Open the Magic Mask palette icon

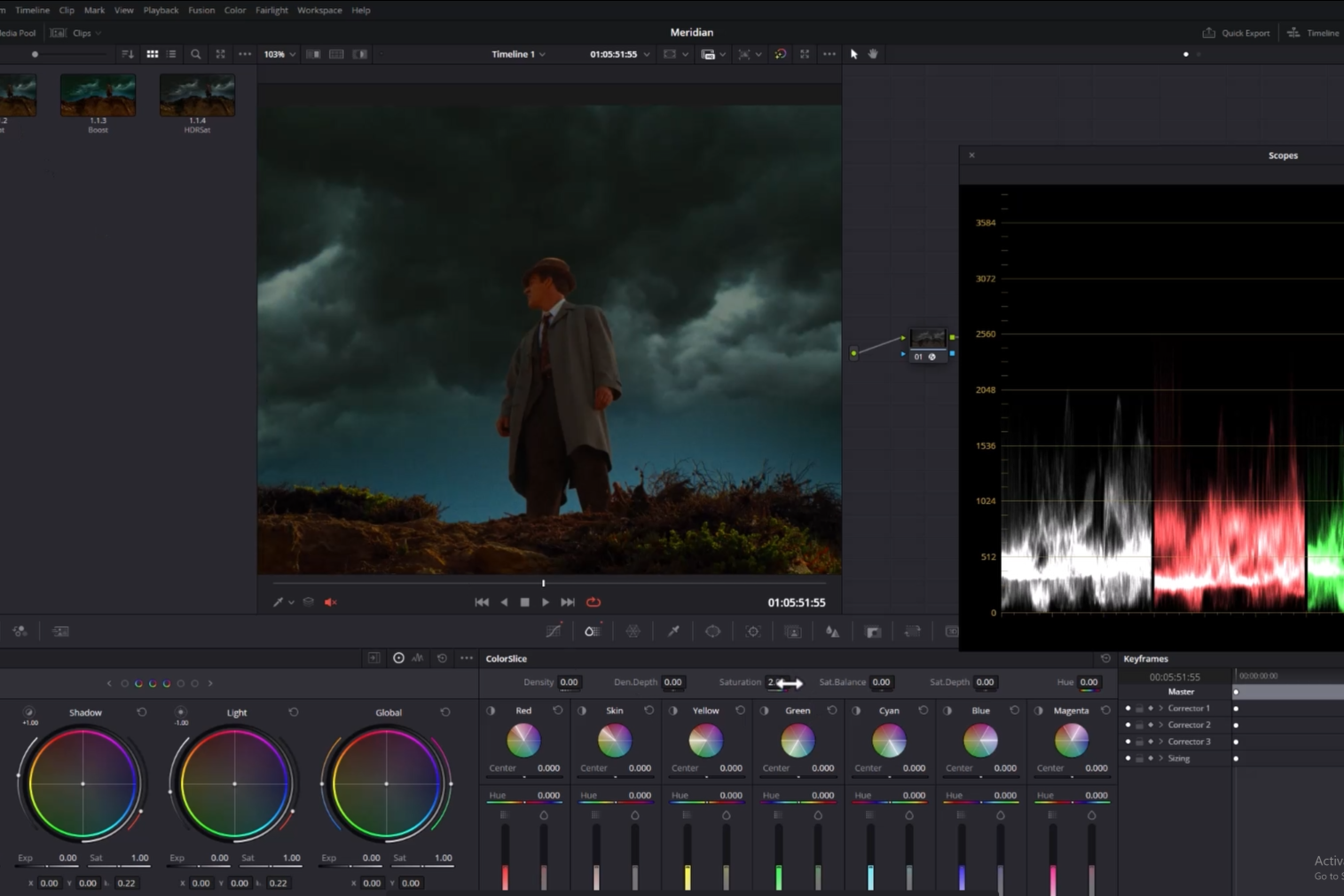793,631
